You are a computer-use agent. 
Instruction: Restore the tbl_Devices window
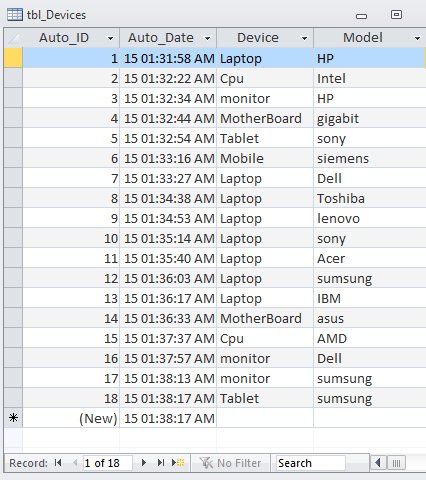(x=396, y=15)
